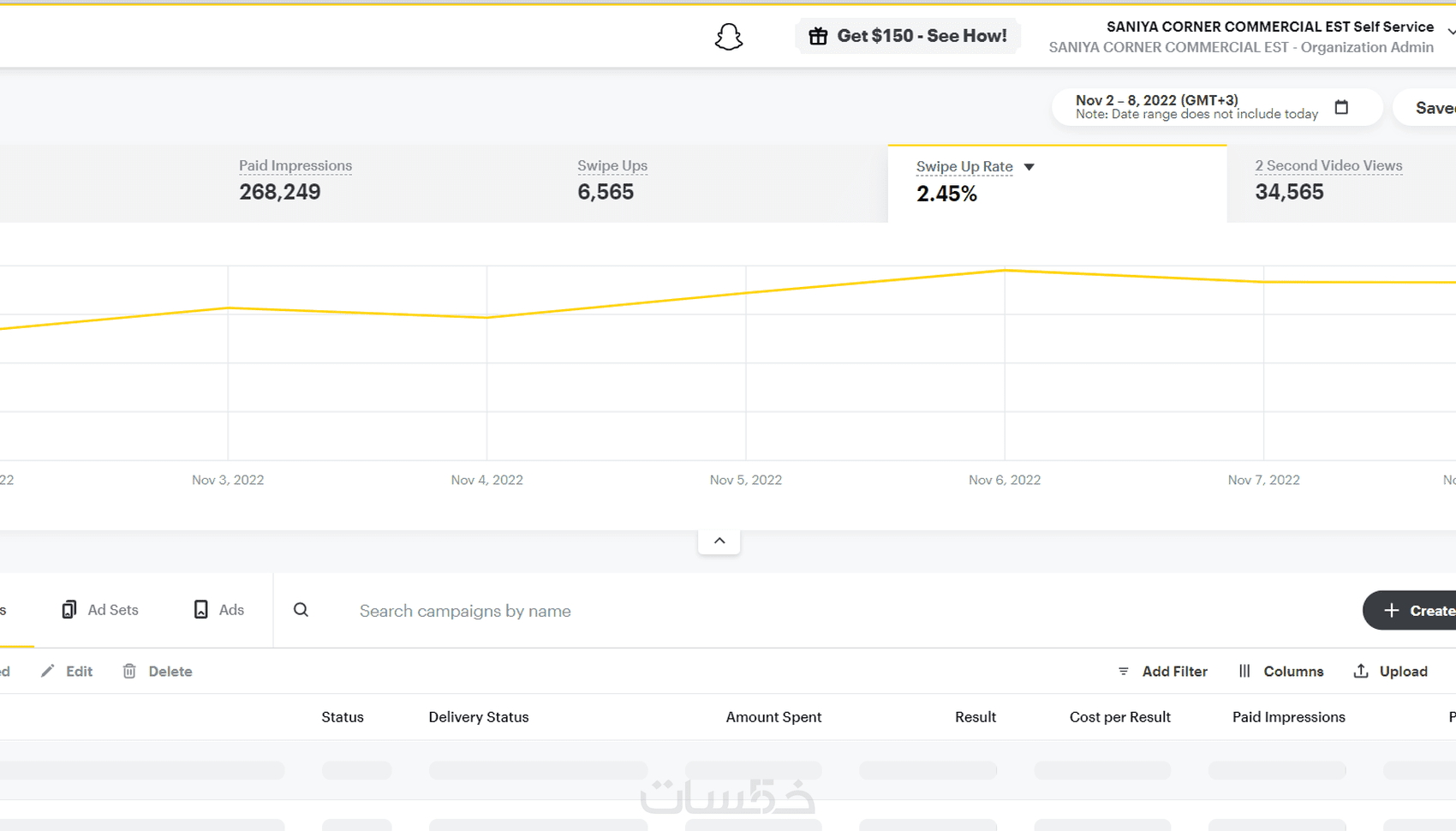Viewport: 1456px width, 831px height.
Task: Select the 2 Second Video Views metric card
Action: pyautogui.click(x=1341, y=183)
